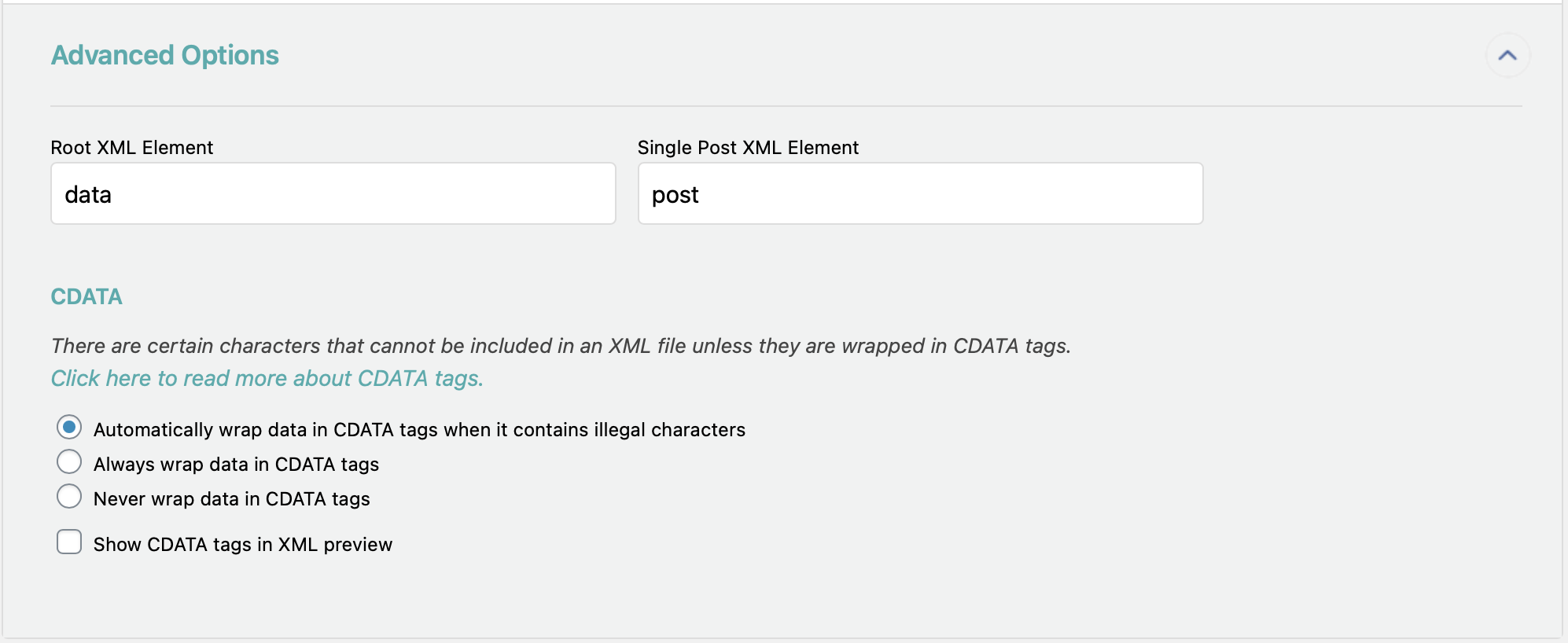Screen dimensions: 1568x643
Task: Click the chevron to hide Advanced Options
Action: click(1507, 55)
